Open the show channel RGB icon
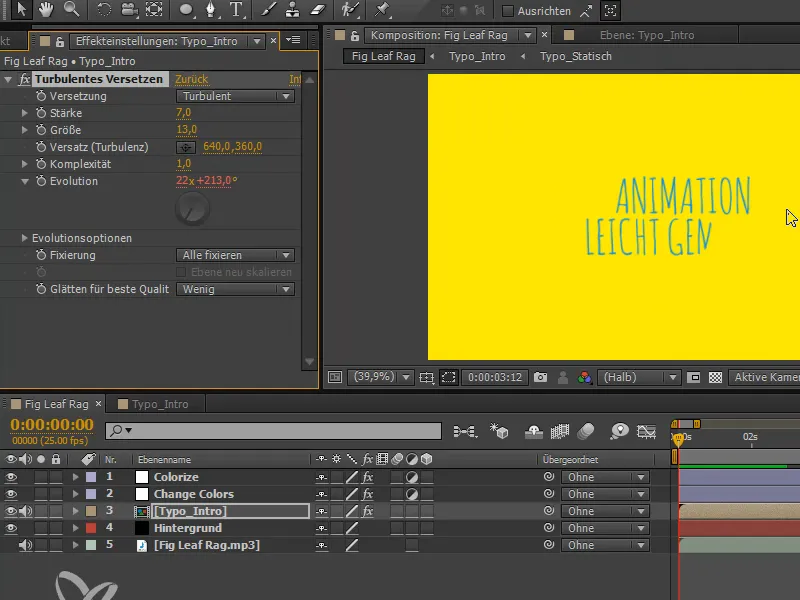This screenshot has height=600, width=800. pos(584,377)
